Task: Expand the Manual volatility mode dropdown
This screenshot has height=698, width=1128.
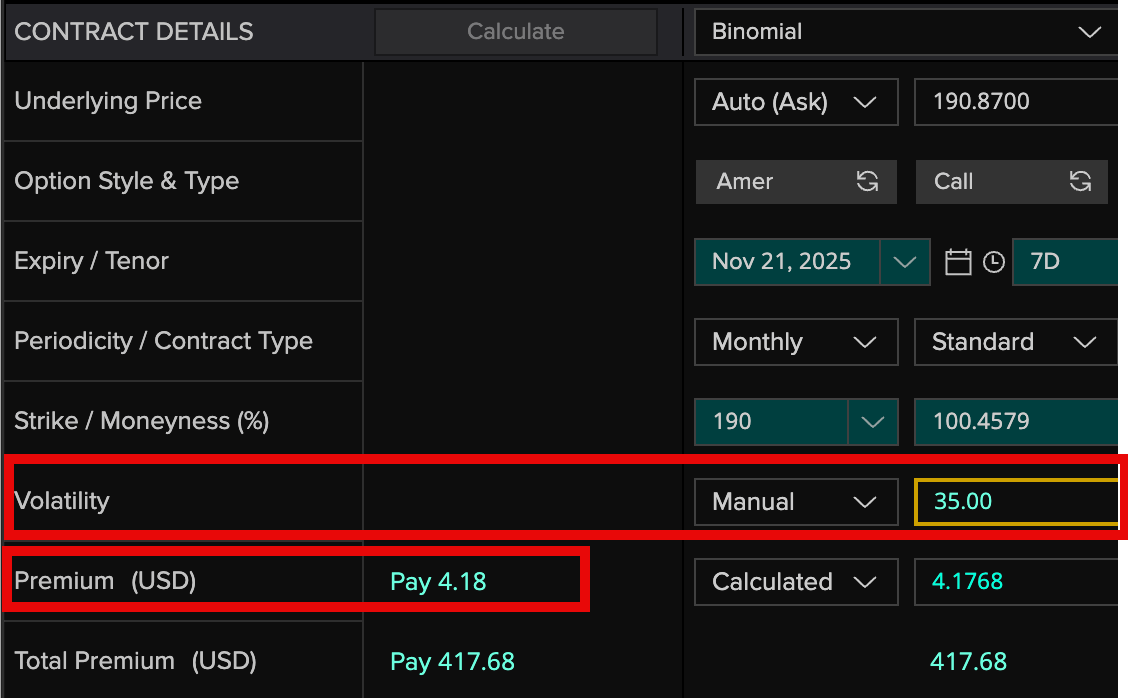Action: pos(795,502)
